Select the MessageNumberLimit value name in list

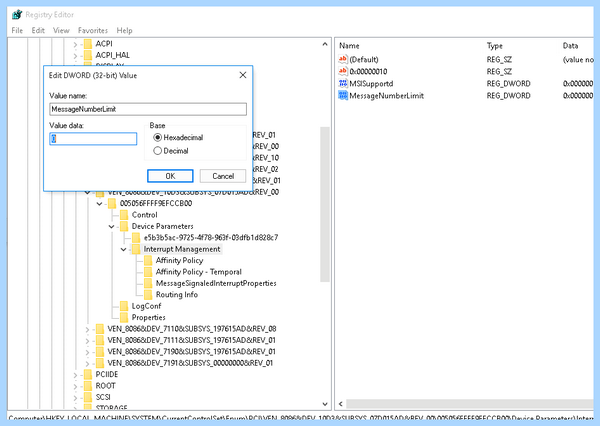386,95
